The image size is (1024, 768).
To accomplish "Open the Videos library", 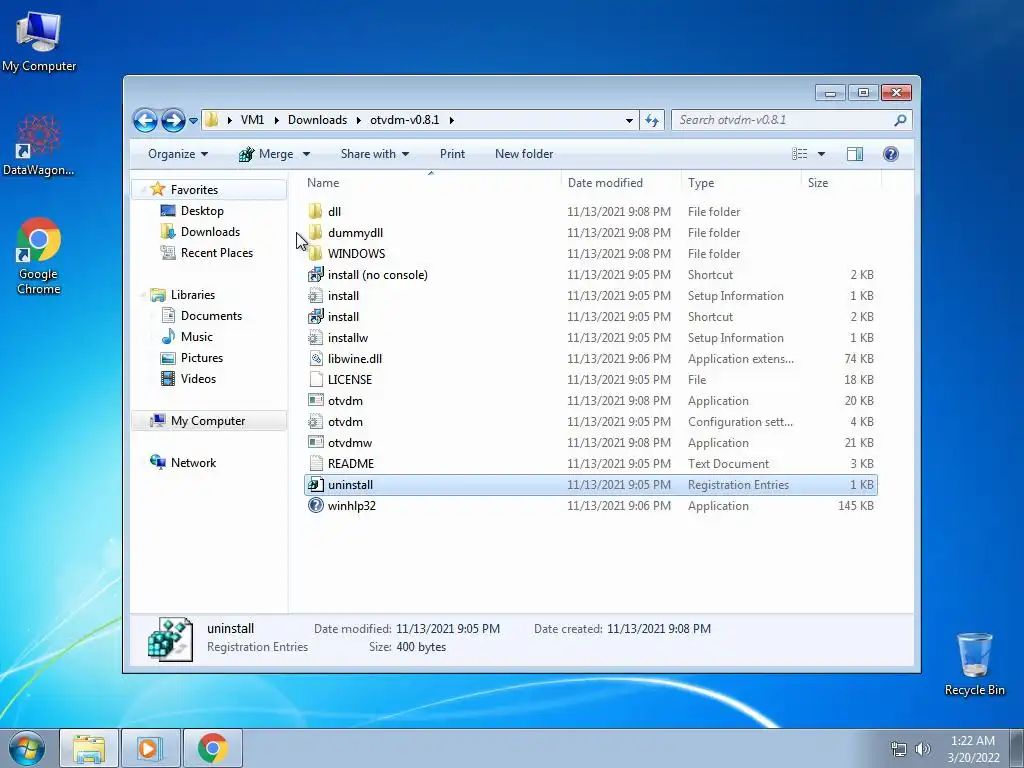I will point(198,379).
